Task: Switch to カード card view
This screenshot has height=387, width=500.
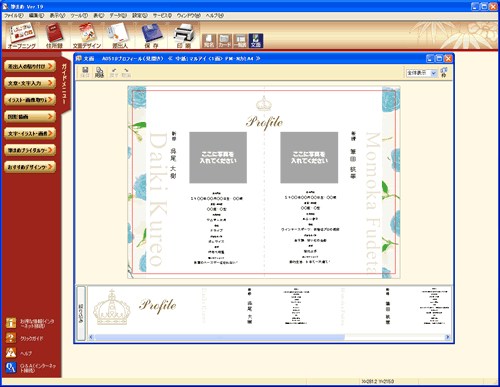Action: [x=224, y=41]
